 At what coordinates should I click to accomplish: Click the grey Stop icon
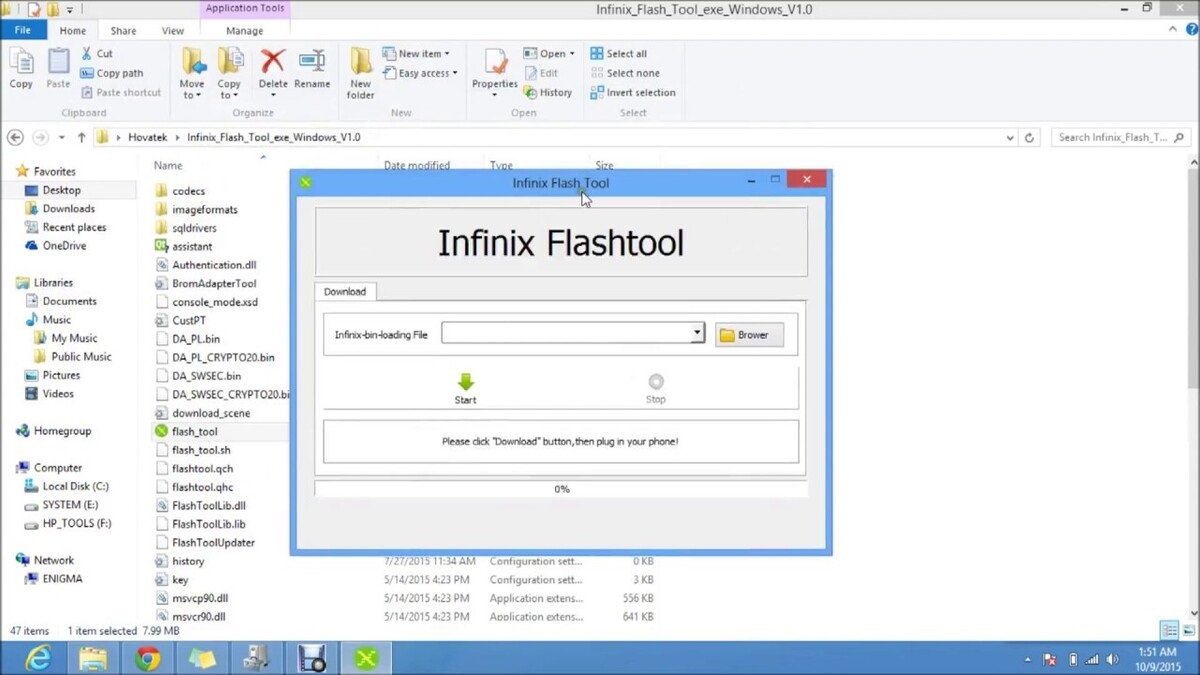pyautogui.click(x=656, y=381)
